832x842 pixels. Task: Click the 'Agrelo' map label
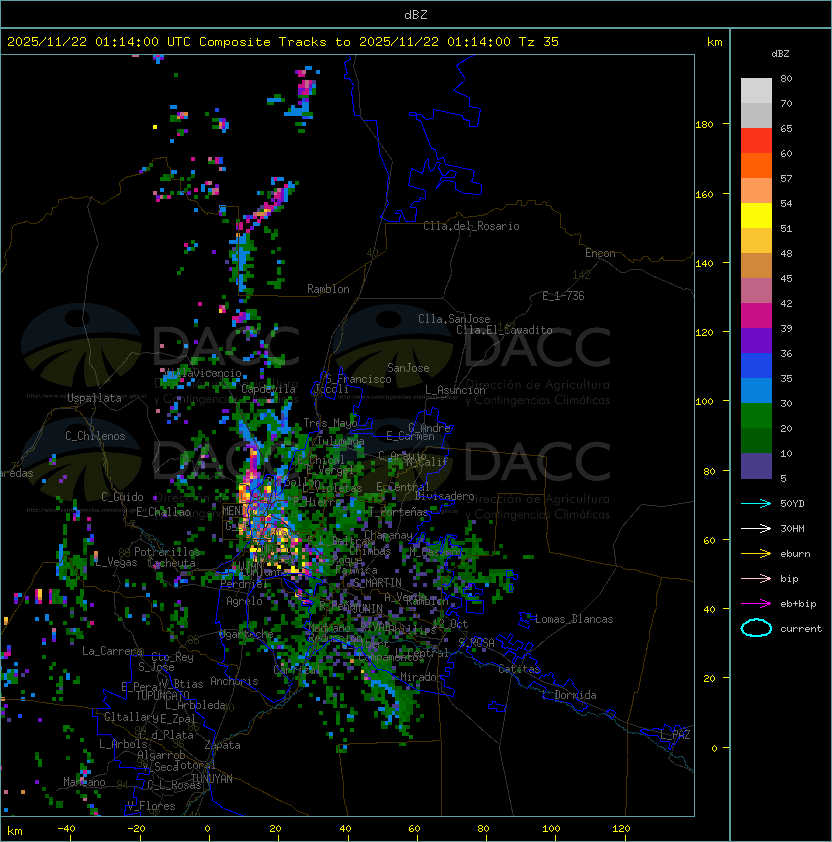coord(244,601)
